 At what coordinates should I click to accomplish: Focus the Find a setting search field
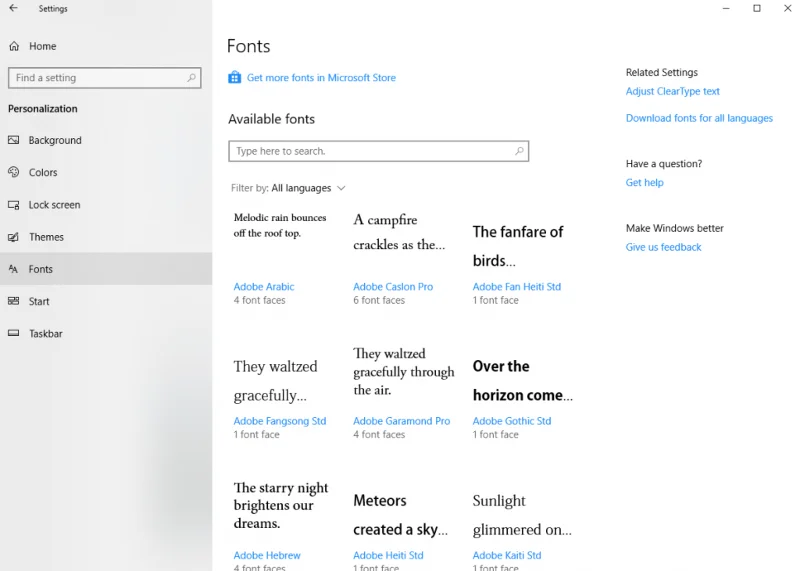tap(98, 78)
